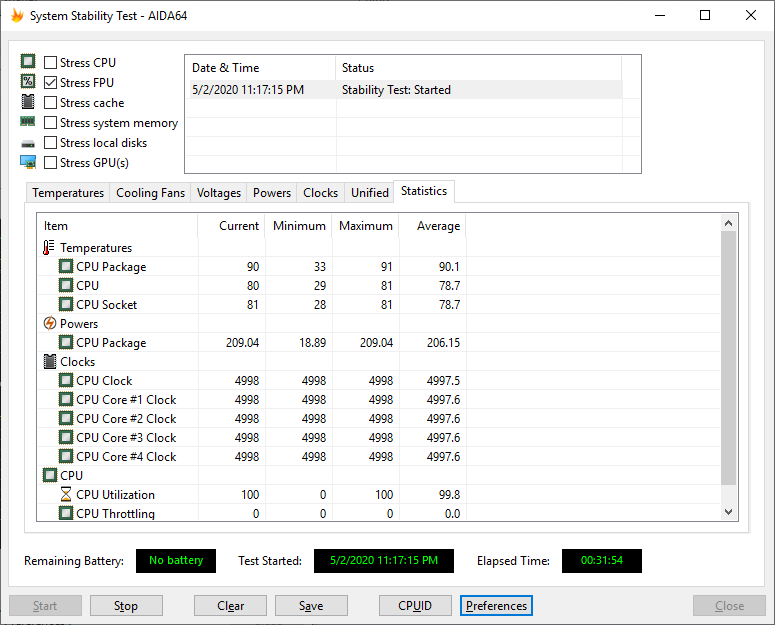Image resolution: width=775 pixels, height=625 pixels.
Task: Click the green icon of CPU group row
Action: tap(50, 475)
